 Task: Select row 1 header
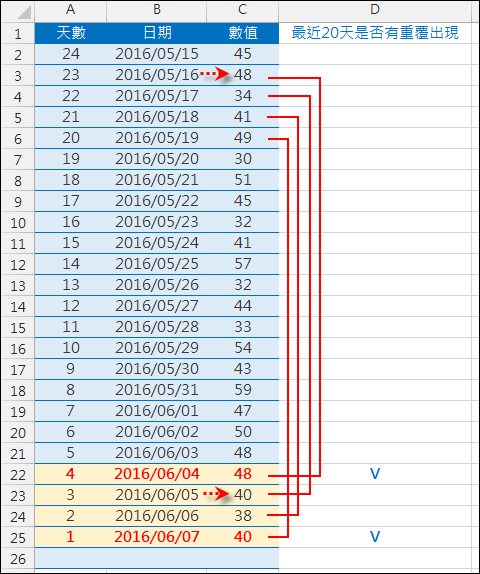tap(18, 34)
